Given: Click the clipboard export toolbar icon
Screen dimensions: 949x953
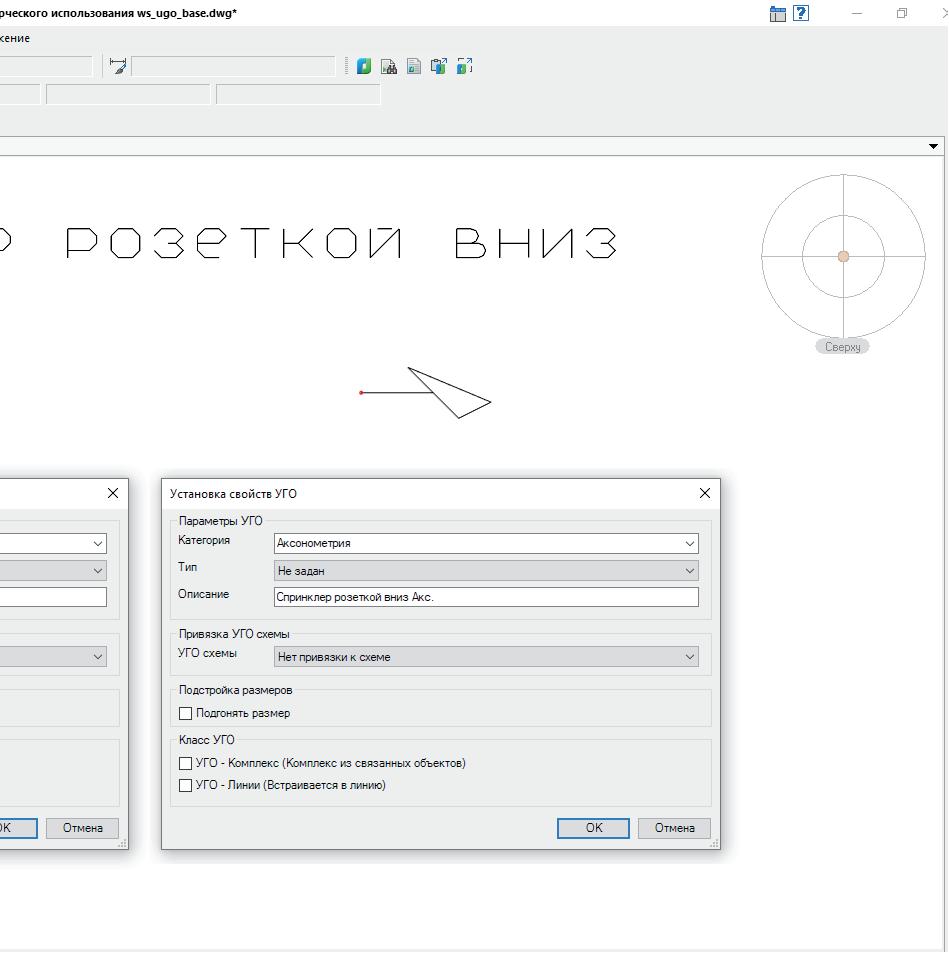Looking at the screenshot, I should 438,66.
